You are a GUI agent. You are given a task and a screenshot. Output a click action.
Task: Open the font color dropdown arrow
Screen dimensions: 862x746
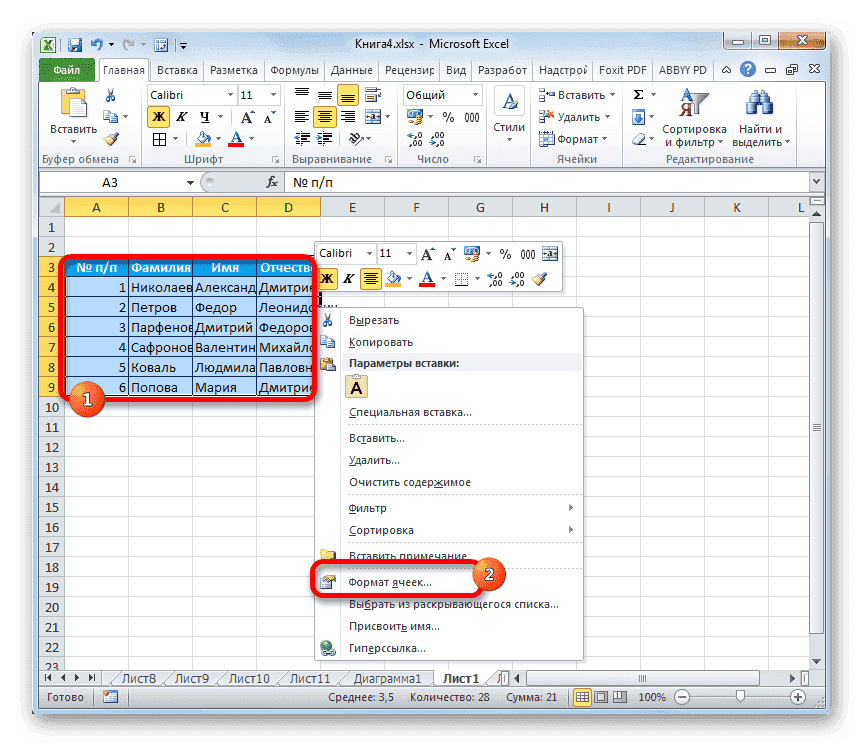250,139
